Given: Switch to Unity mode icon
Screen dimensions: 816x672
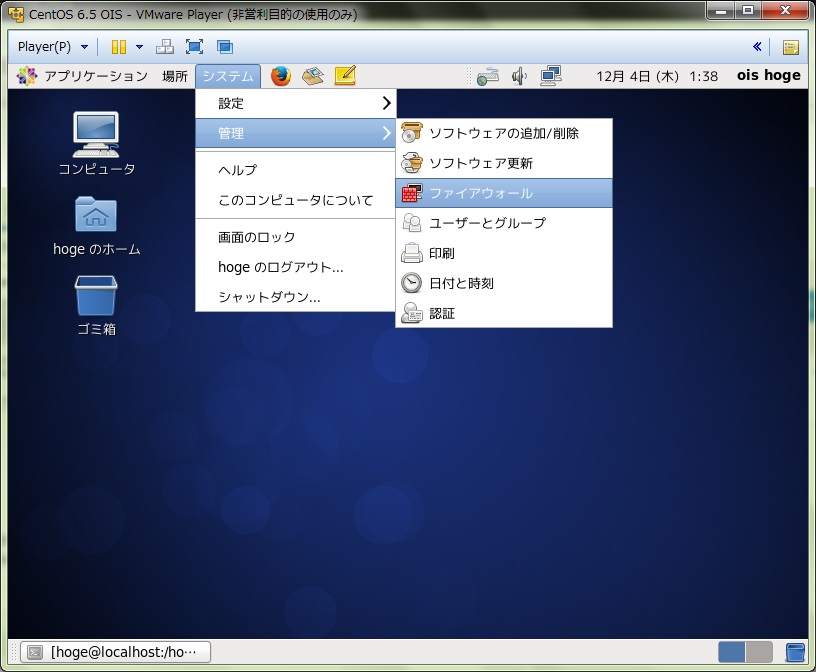Looking at the screenshot, I should [225, 47].
